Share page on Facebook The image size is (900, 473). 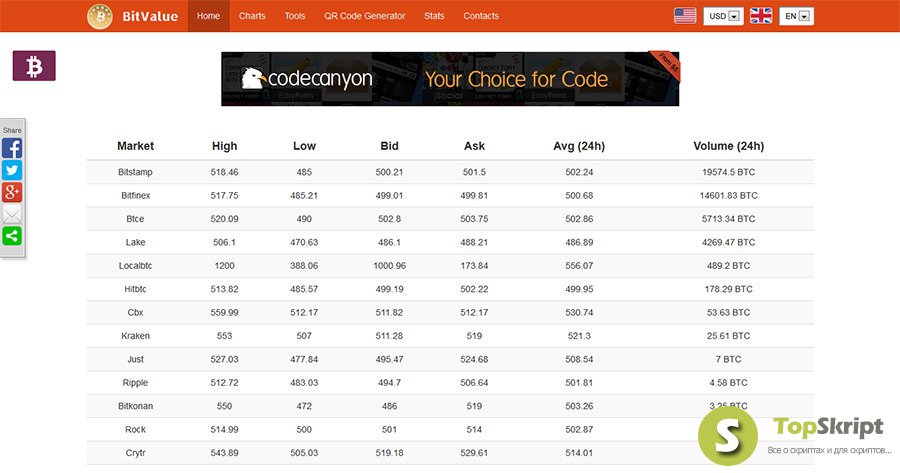pyautogui.click(x=12, y=148)
